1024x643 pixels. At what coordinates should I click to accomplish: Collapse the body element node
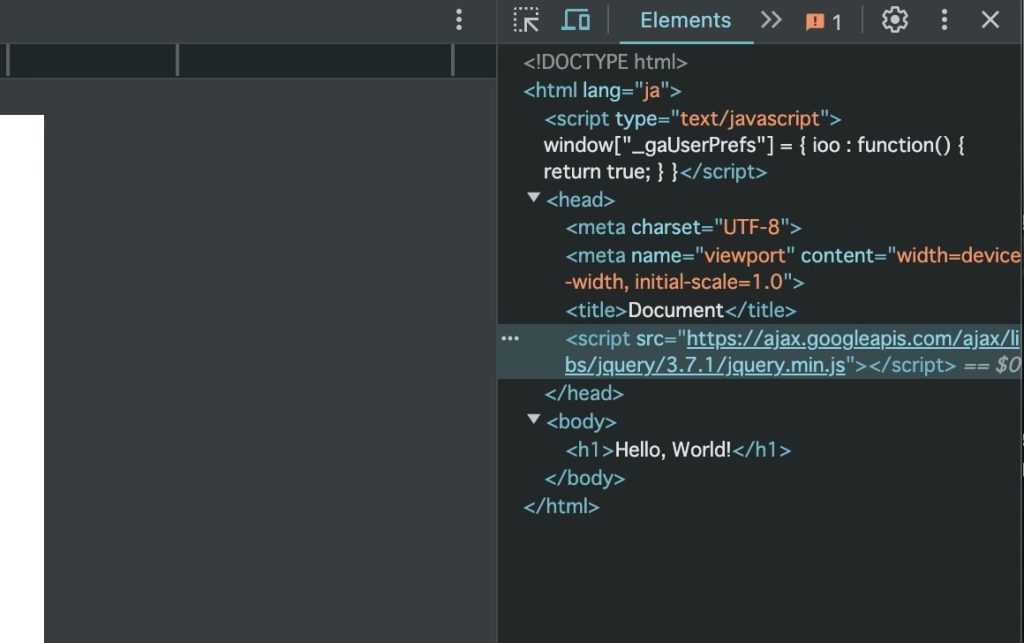534,419
